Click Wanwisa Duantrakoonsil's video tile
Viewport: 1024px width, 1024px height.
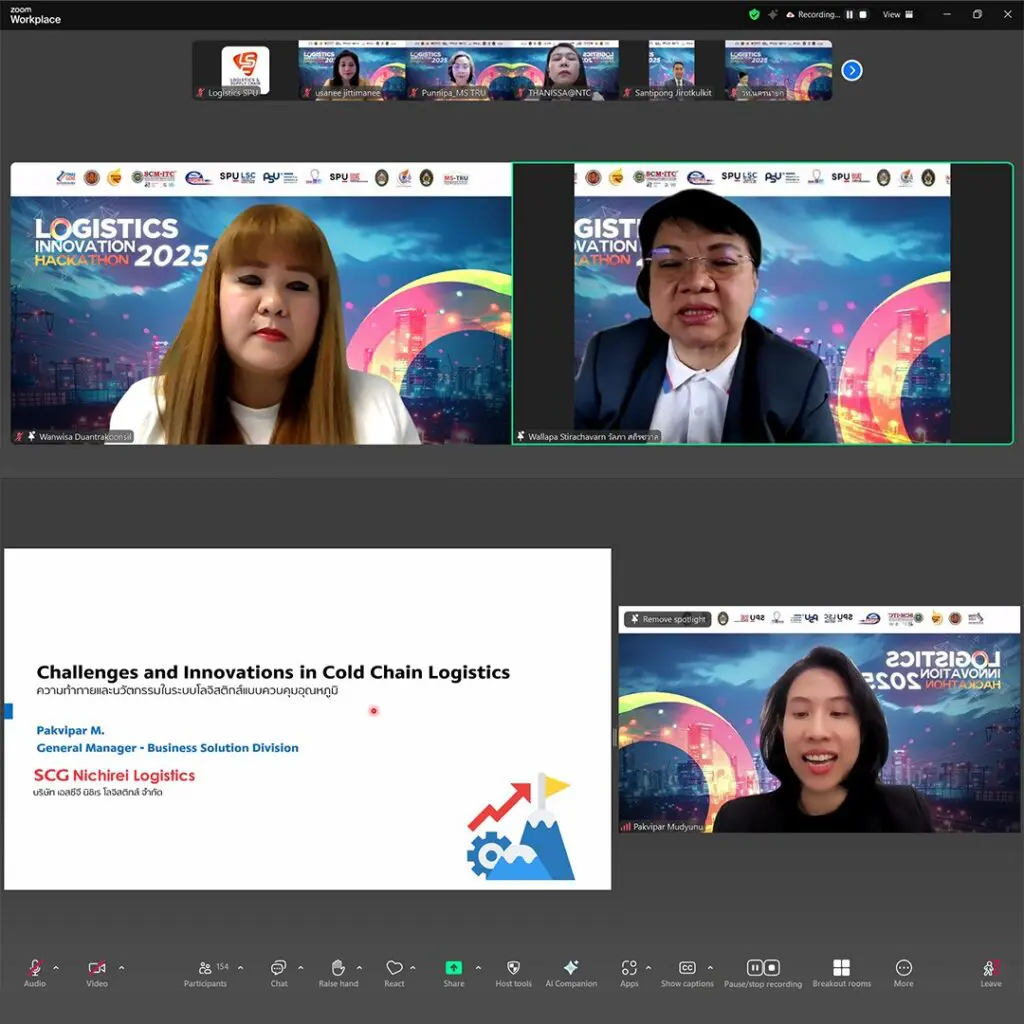click(261, 304)
